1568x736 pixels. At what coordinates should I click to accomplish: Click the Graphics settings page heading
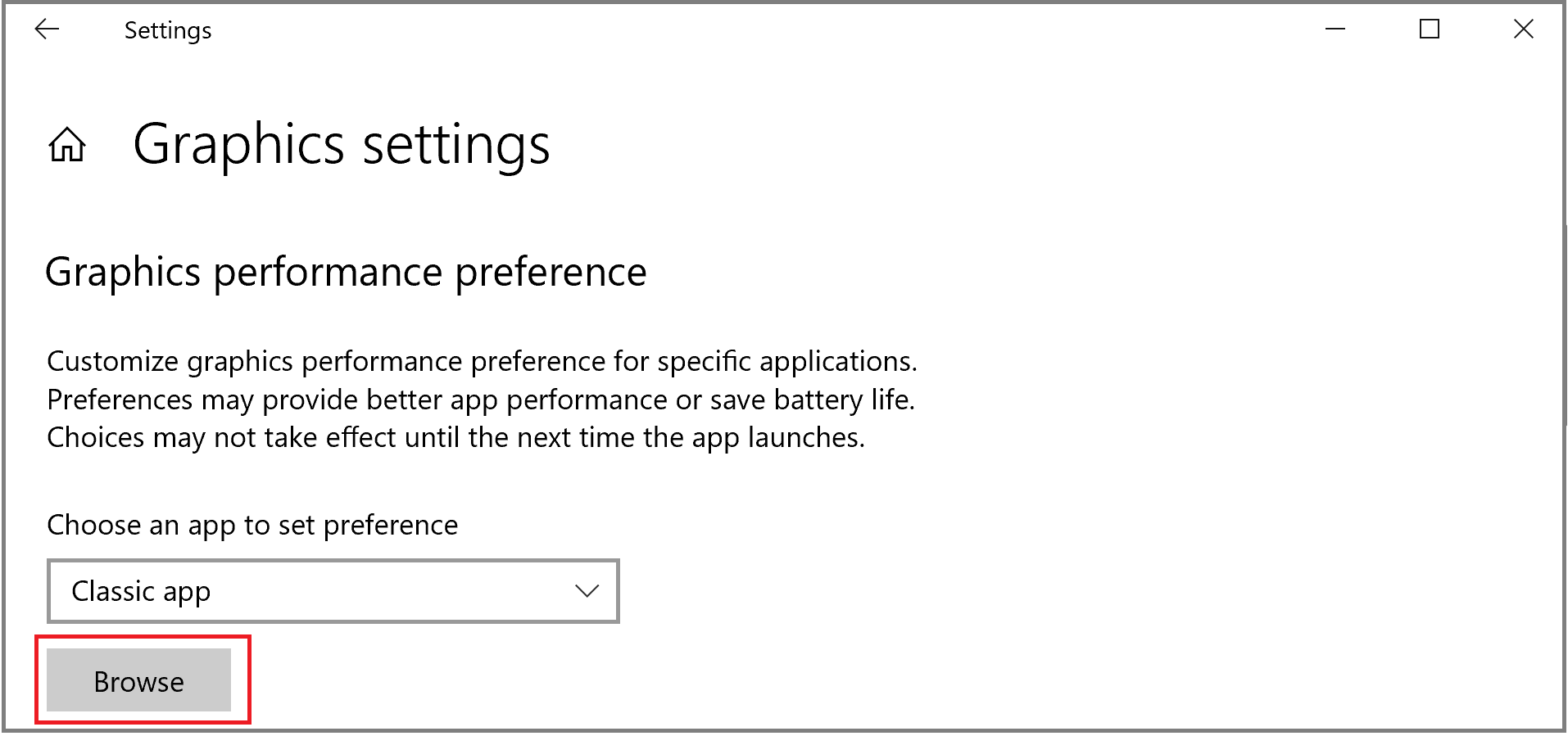pos(341,145)
